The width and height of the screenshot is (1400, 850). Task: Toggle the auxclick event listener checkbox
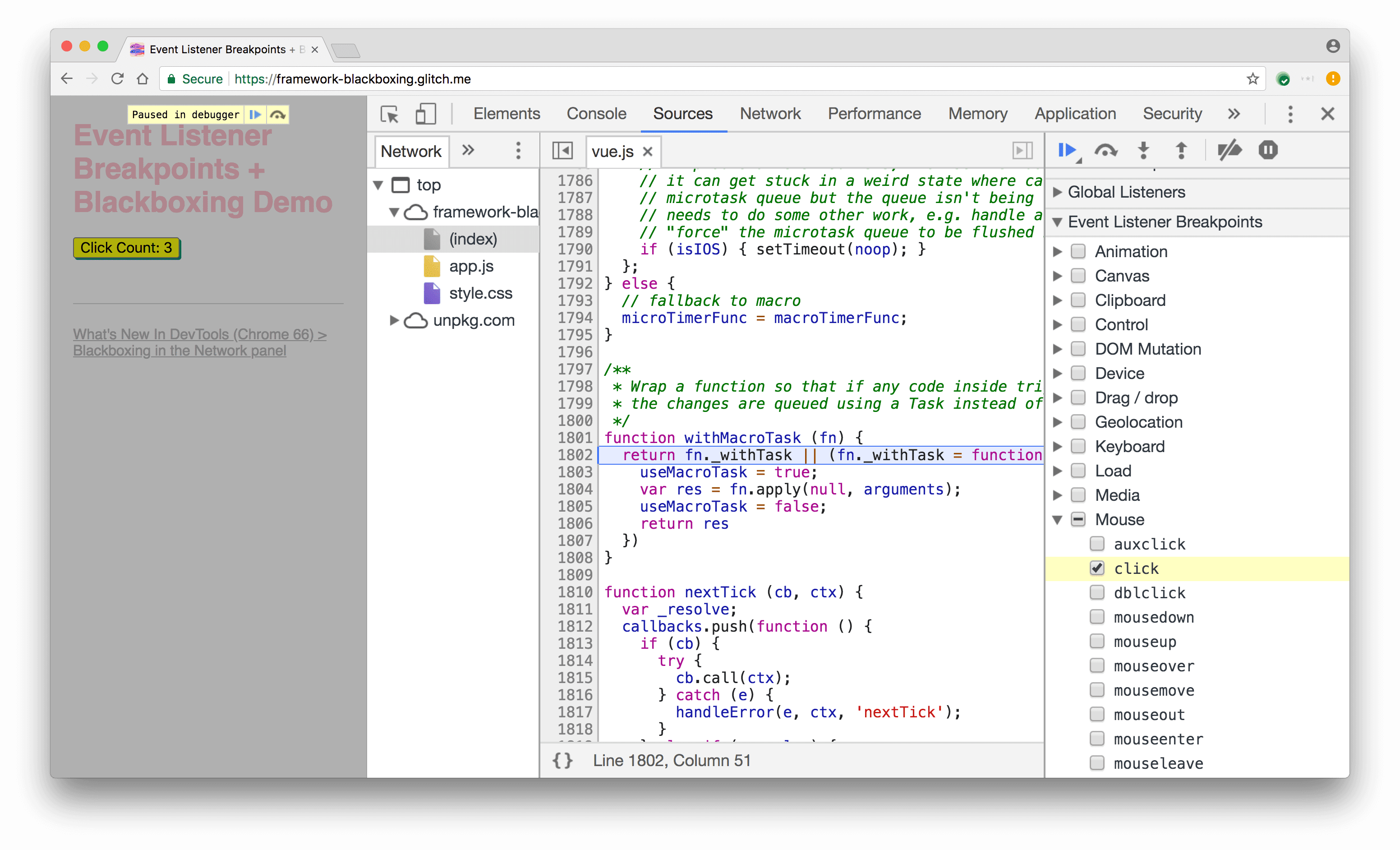coord(1097,543)
